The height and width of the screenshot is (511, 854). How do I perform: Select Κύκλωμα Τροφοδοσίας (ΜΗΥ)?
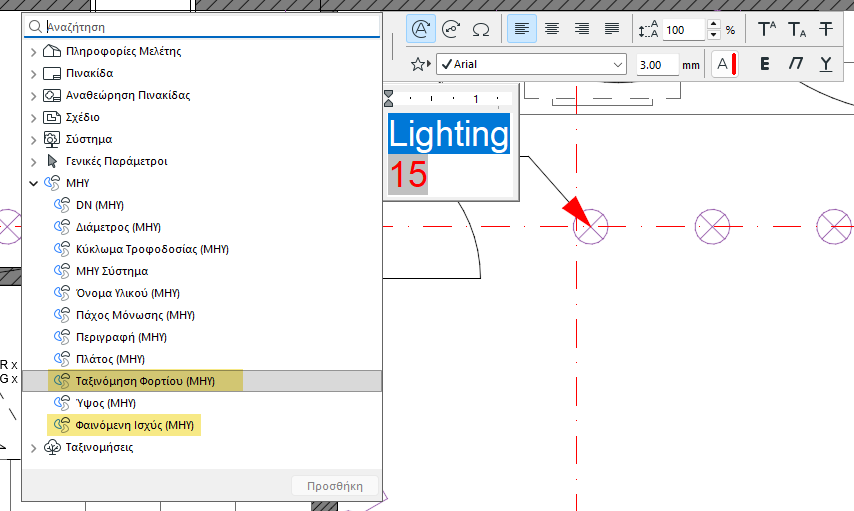click(x=202, y=249)
